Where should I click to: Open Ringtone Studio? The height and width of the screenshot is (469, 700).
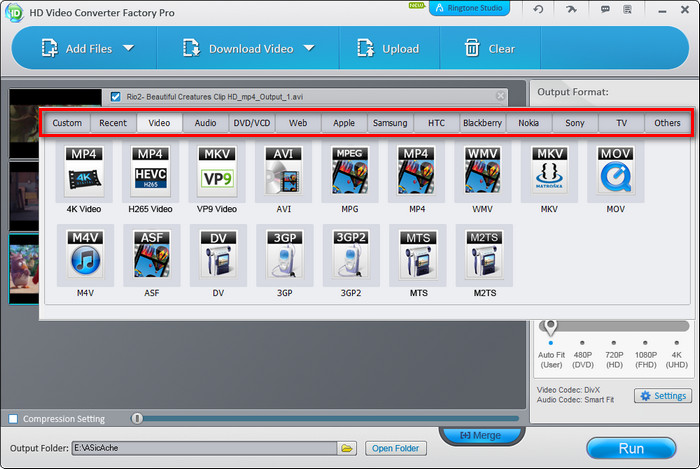click(x=469, y=8)
